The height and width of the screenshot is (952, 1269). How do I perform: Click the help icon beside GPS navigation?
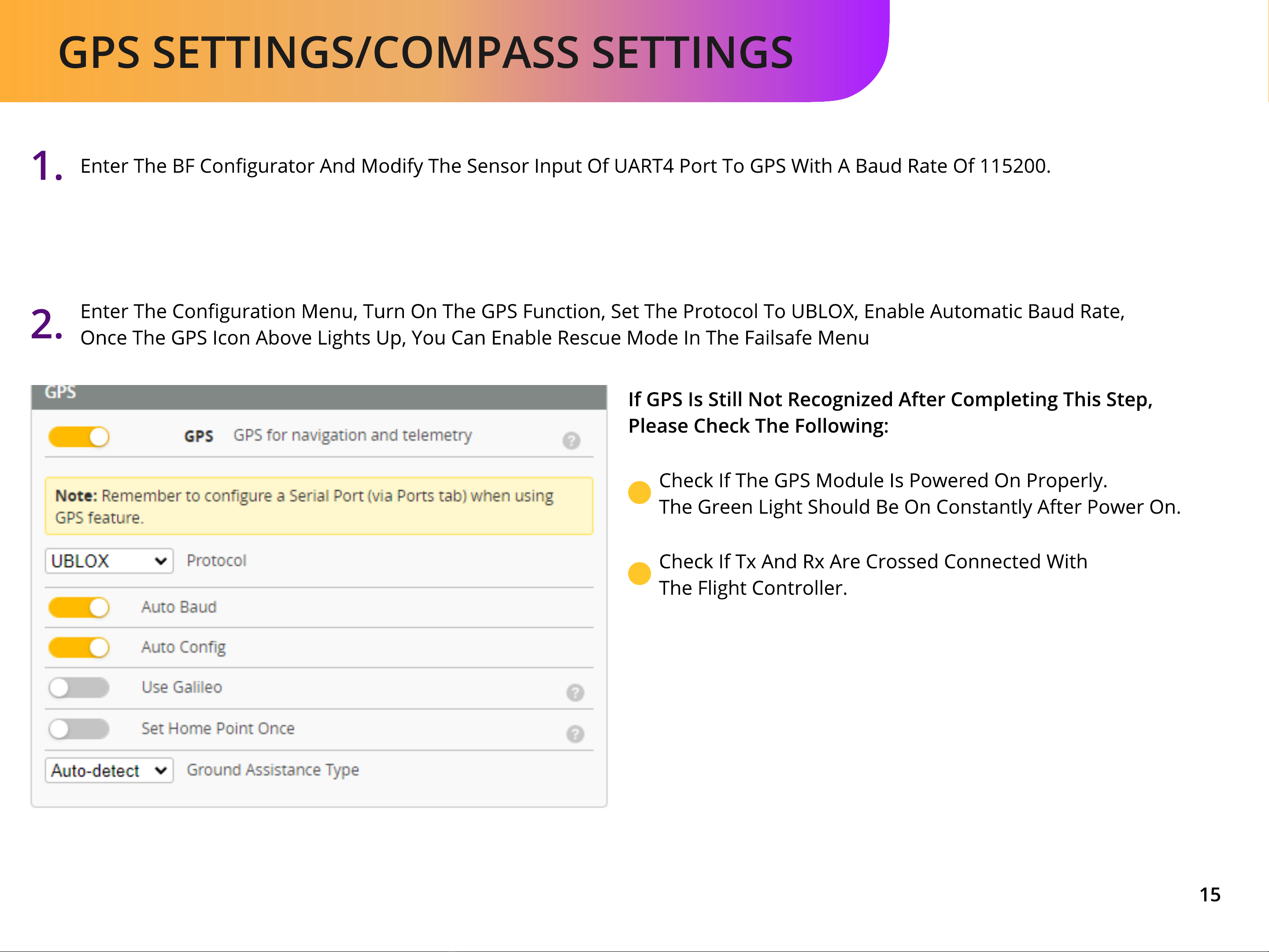[x=571, y=440]
